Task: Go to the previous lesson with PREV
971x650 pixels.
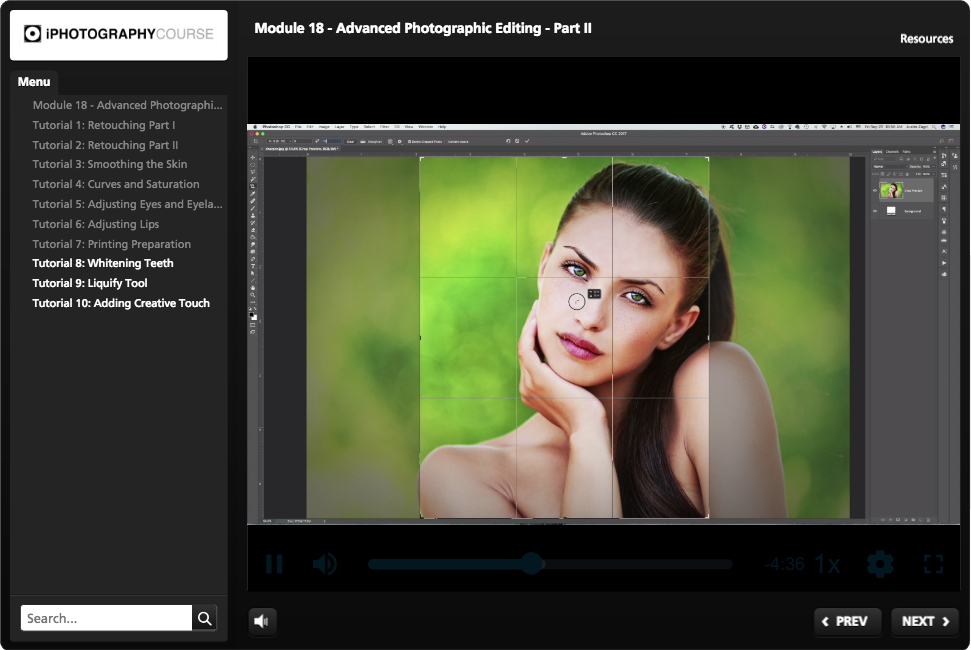Action: pos(846,621)
